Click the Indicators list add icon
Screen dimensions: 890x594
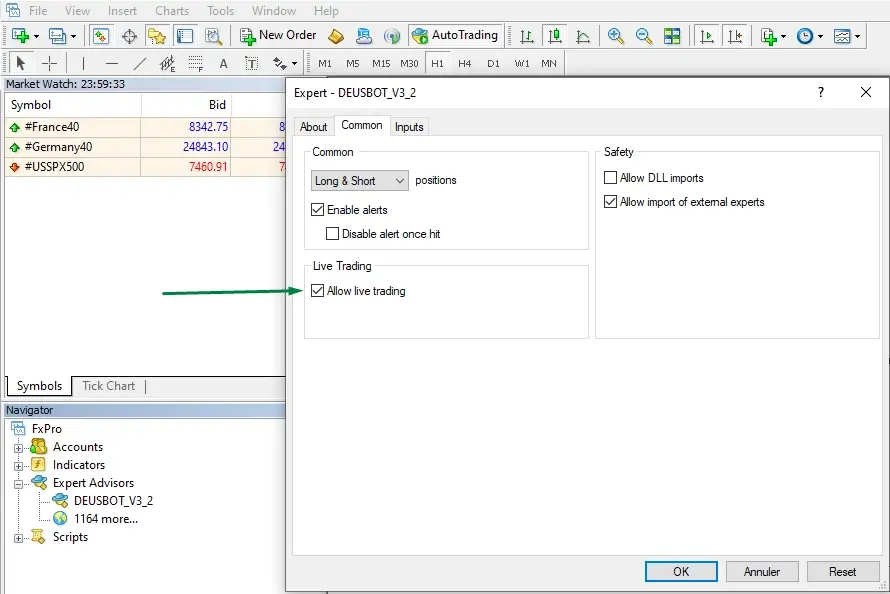click(769, 36)
